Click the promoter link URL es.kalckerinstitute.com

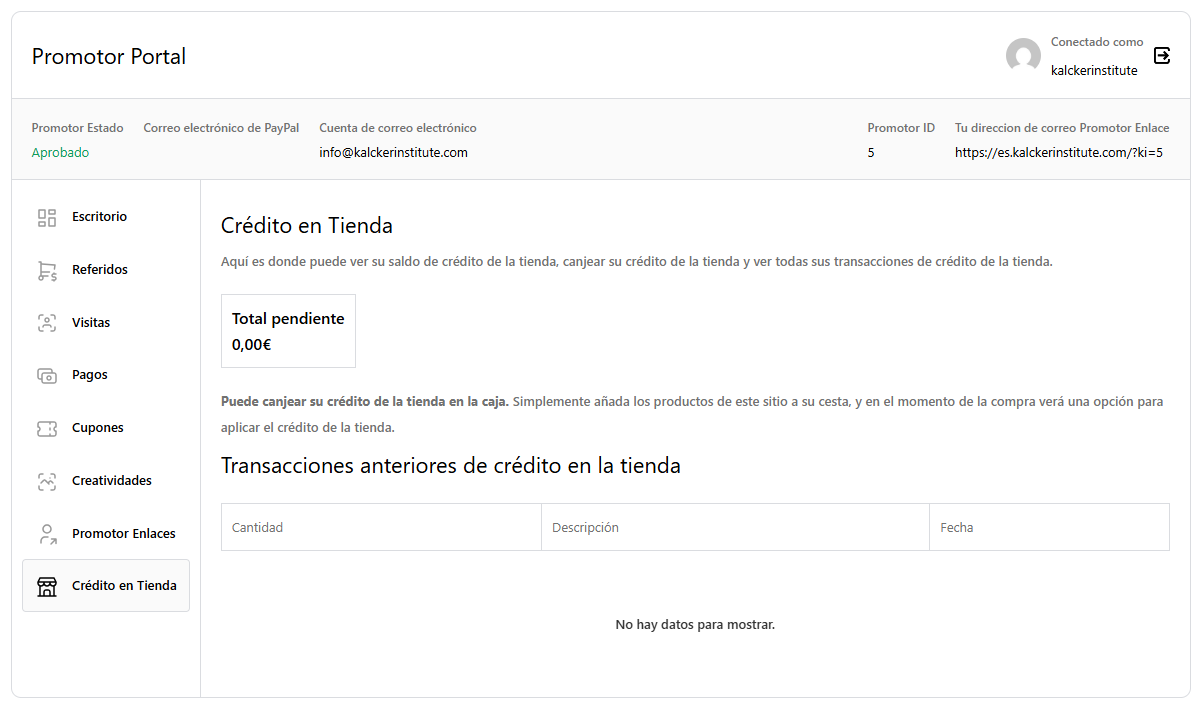pyautogui.click(x=1058, y=153)
